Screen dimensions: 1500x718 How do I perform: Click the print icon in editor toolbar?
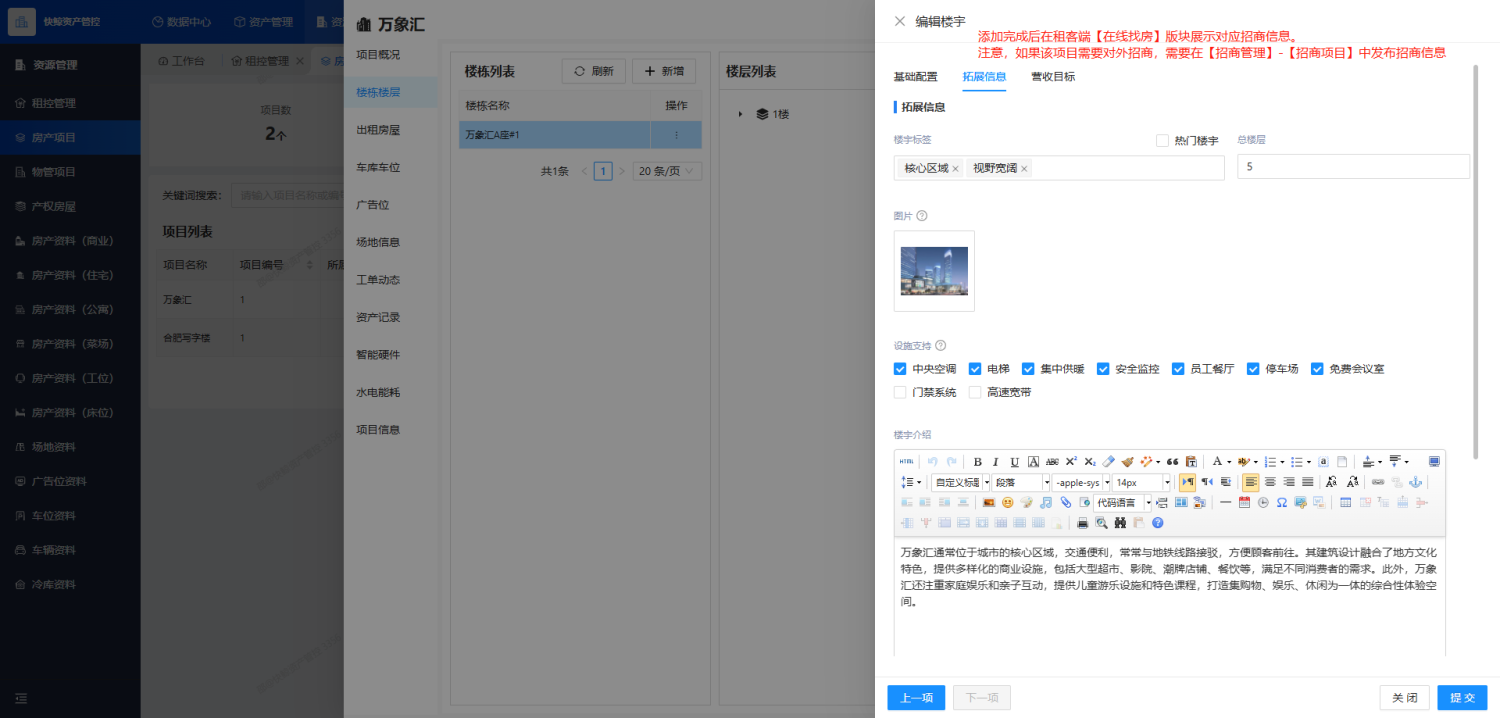(x=1082, y=522)
